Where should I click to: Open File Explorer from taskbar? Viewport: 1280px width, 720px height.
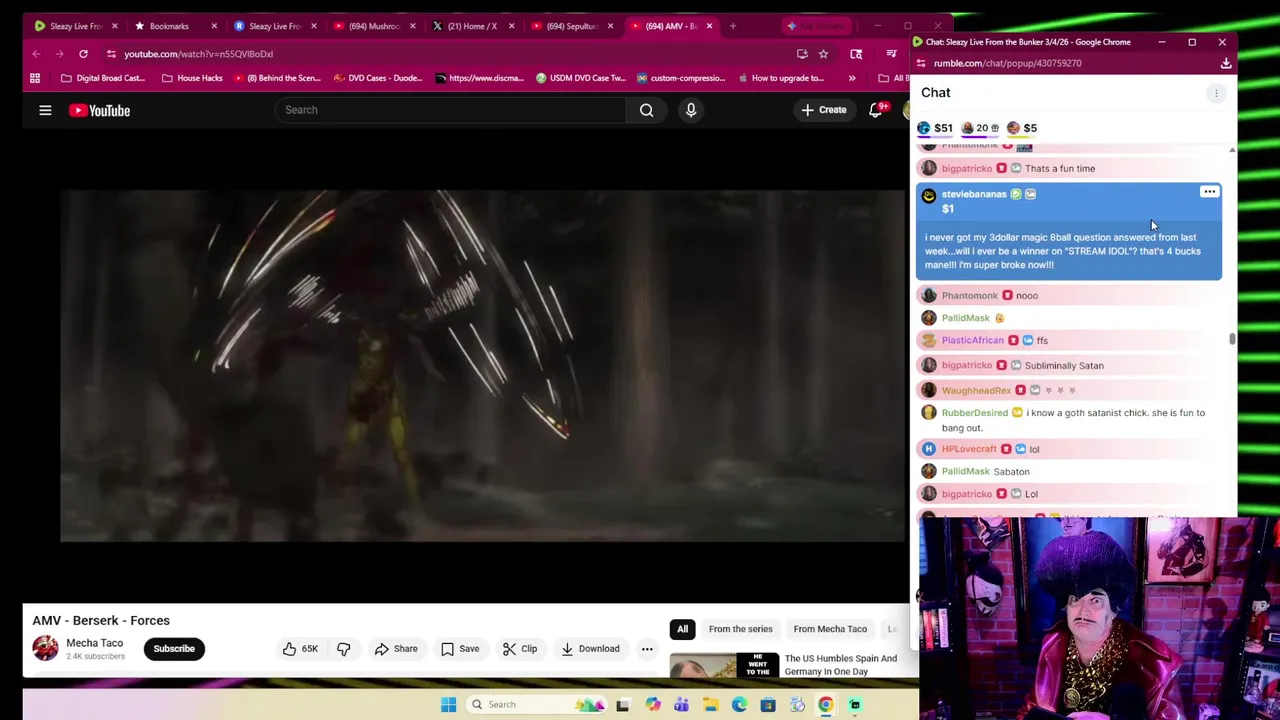coord(710,705)
